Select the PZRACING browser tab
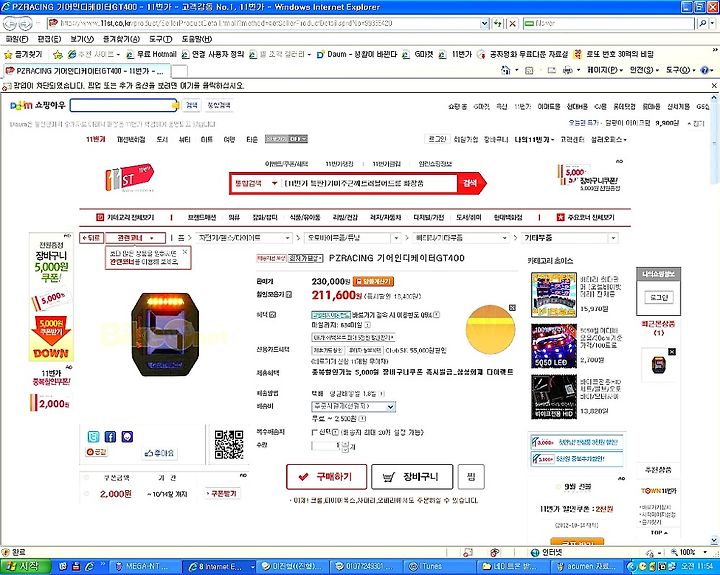The width and height of the screenshot is (720, 575). click(87, 71)
